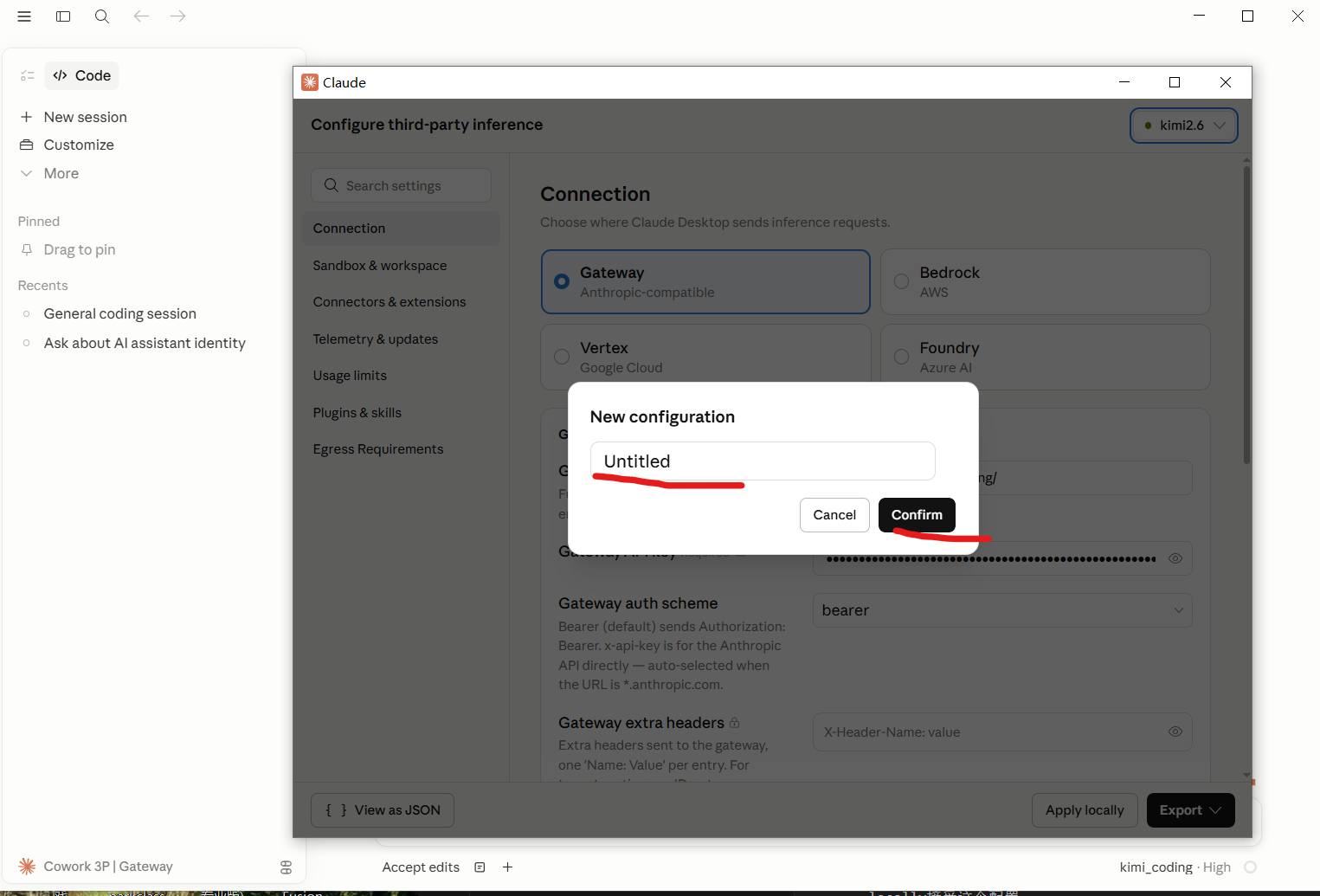Open Telemetry & updates settings

(376, 339)
